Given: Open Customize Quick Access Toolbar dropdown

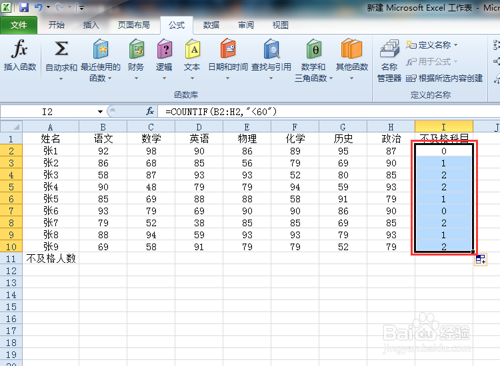Looking at the screenshot, I should 81,8.
